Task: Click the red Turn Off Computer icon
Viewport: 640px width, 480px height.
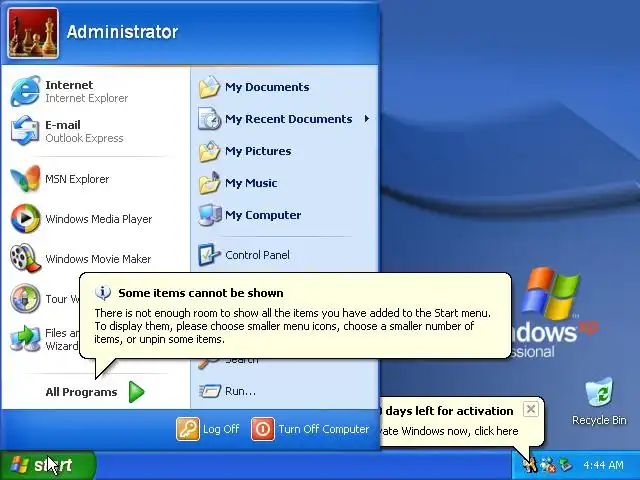Action: [x=262, y=429]
